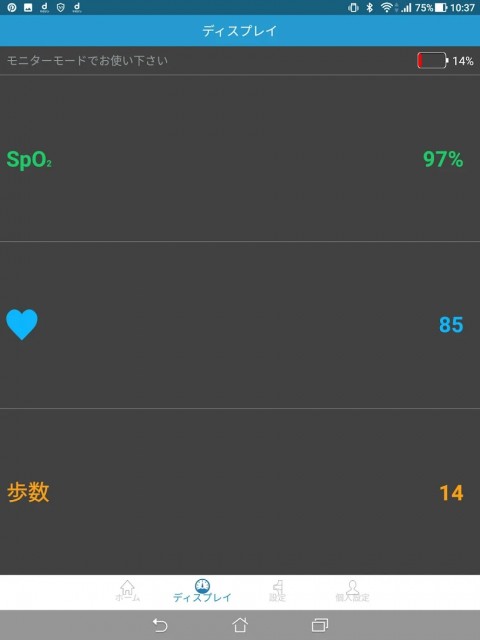Tap the ディスプレイ header title
Screen dimensions: 480x640
[x=240, y=31]
